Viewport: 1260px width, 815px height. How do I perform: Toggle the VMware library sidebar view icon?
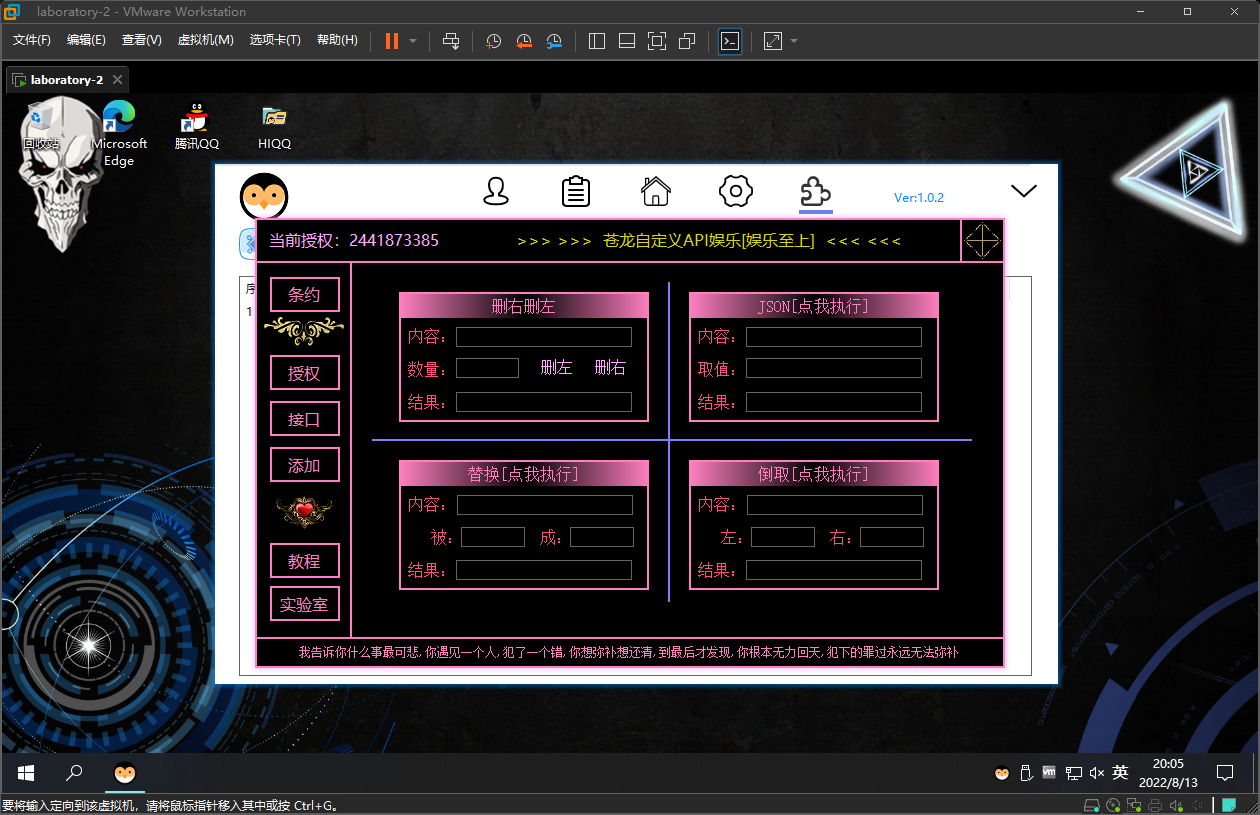click(597, 41)
